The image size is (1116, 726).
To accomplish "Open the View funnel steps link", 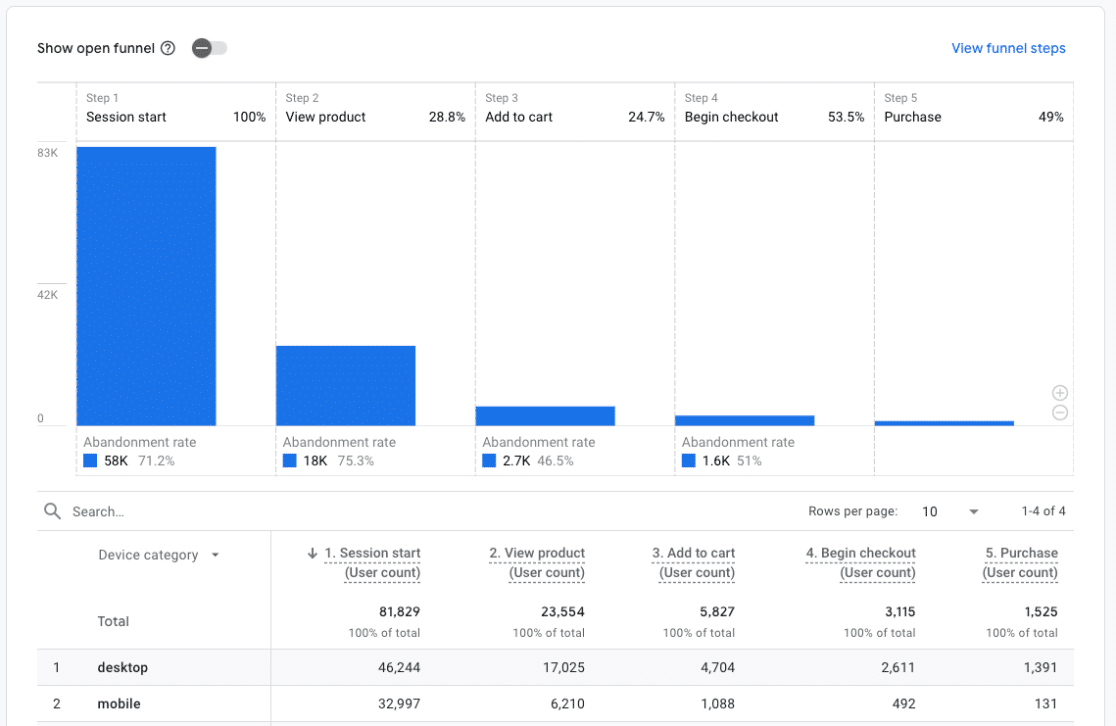I will click(x=1008, y=48).
